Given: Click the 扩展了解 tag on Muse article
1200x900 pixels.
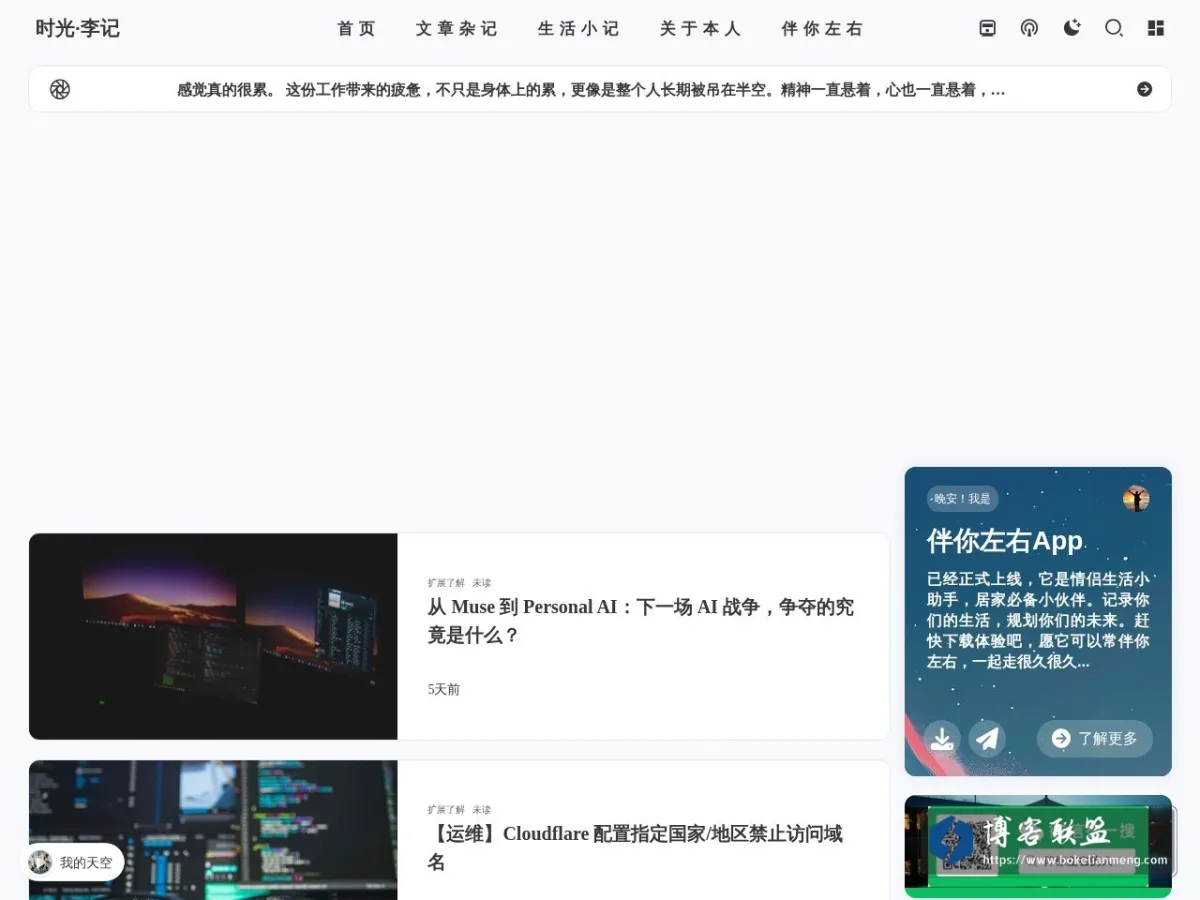Looking at the screenshot, I should (446, 583).
